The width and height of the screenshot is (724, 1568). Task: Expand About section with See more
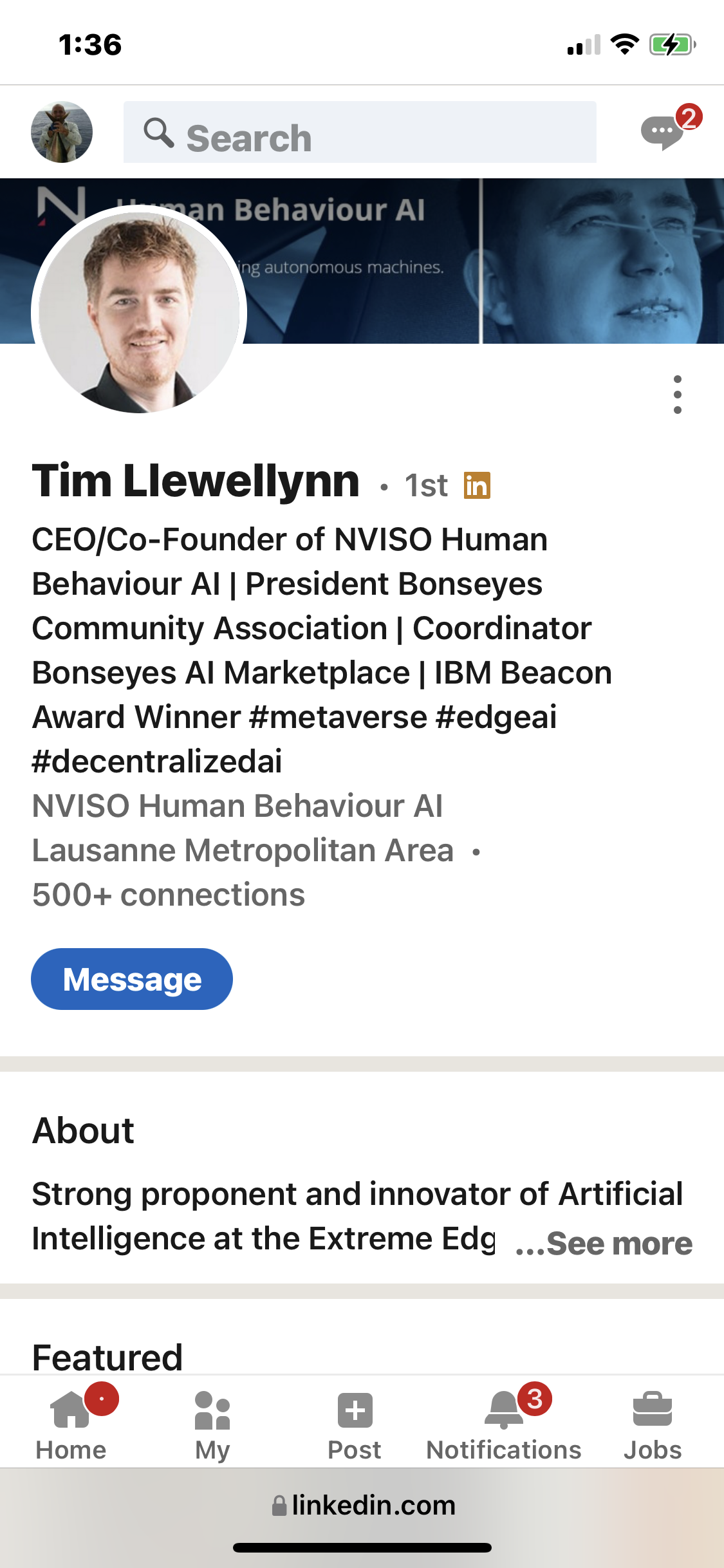605,1244
